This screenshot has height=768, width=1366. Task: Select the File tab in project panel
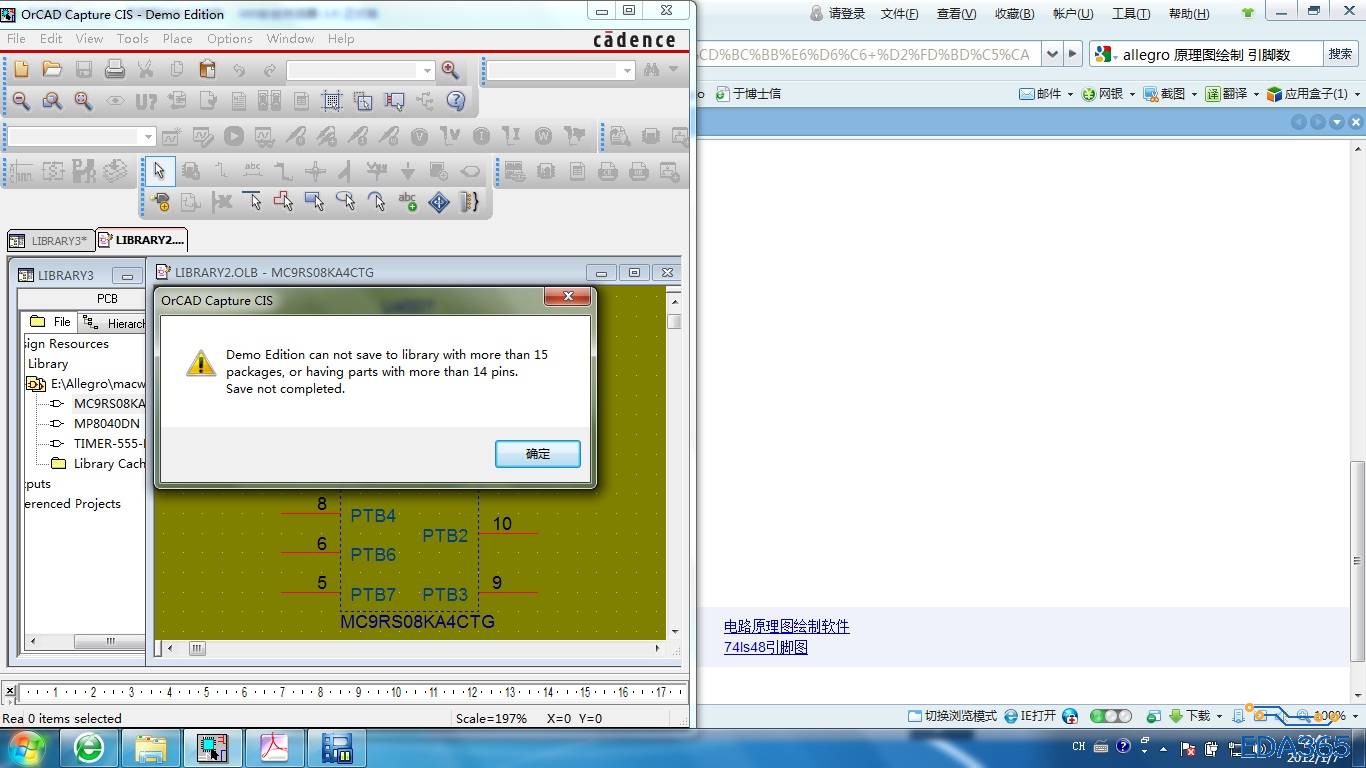point(50,322)
